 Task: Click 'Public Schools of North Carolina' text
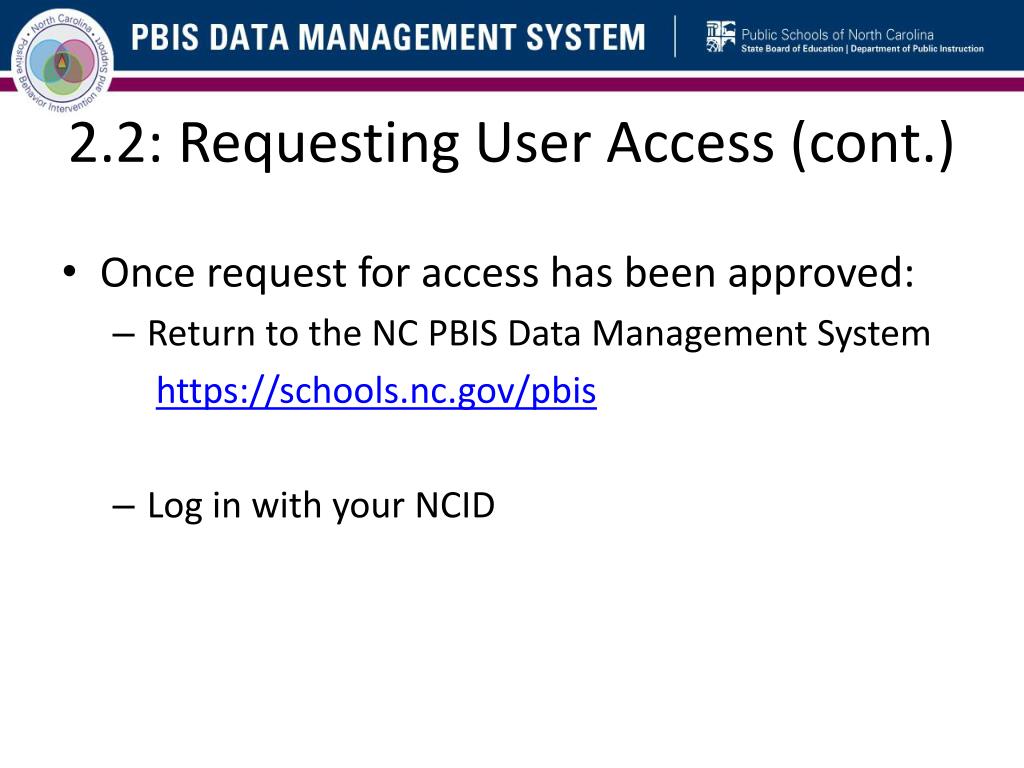click(x=837, y=35)
